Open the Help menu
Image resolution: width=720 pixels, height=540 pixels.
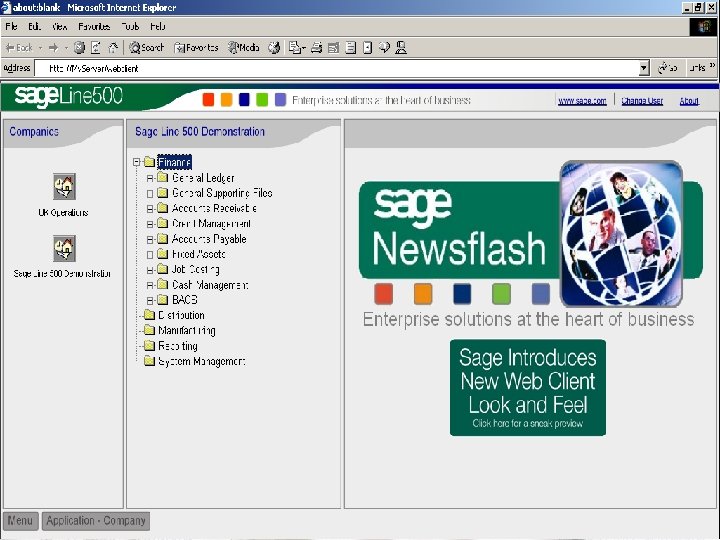pos(158,27)
